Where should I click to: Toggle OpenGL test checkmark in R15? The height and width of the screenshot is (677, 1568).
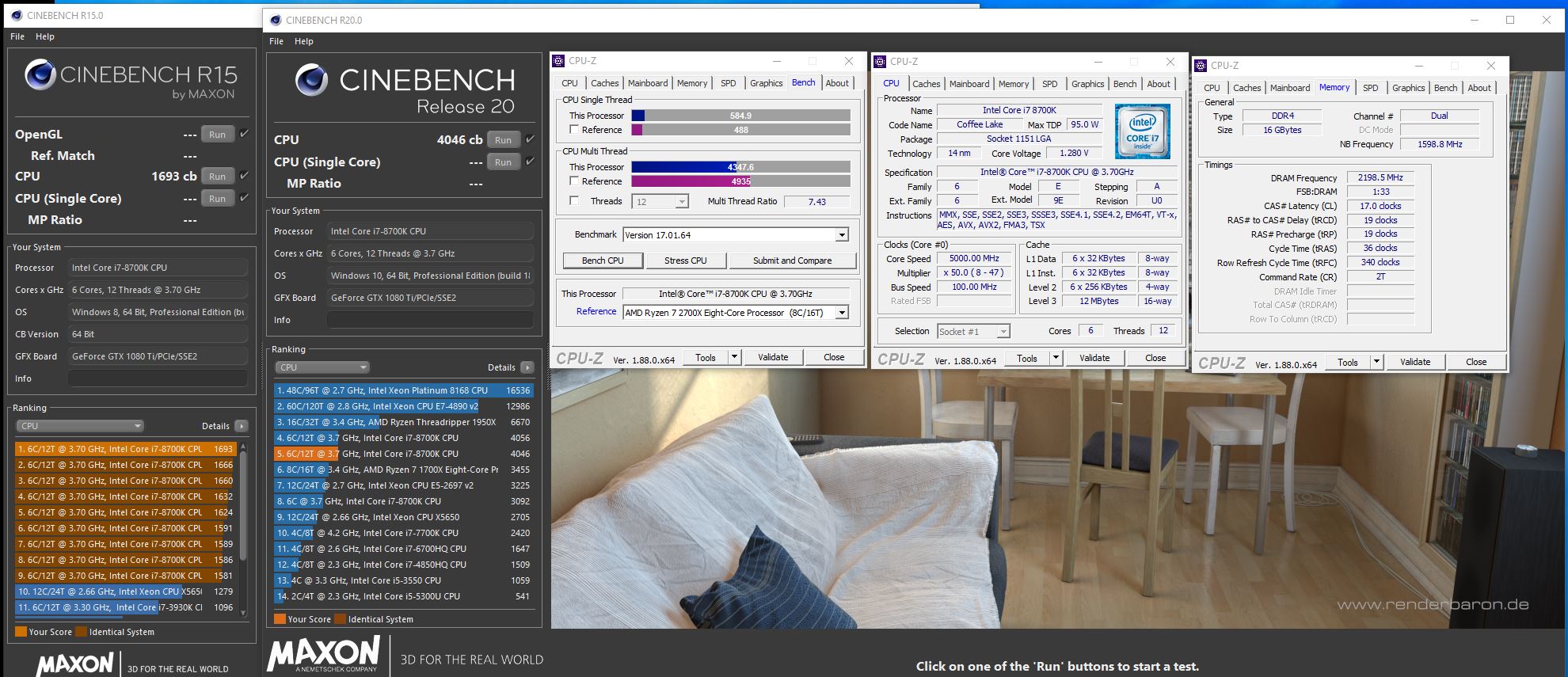244,134
